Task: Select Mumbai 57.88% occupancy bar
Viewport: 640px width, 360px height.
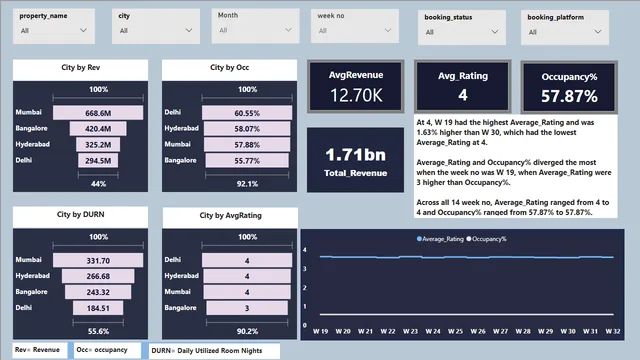Action: pyautogui.click(x=247, y=144)
